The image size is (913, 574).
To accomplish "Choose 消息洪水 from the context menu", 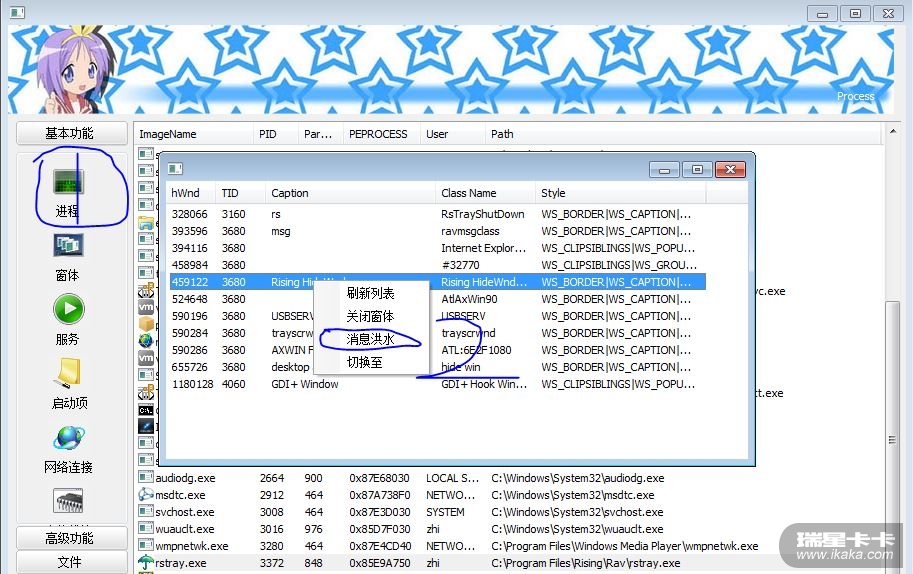I will 370,339.
